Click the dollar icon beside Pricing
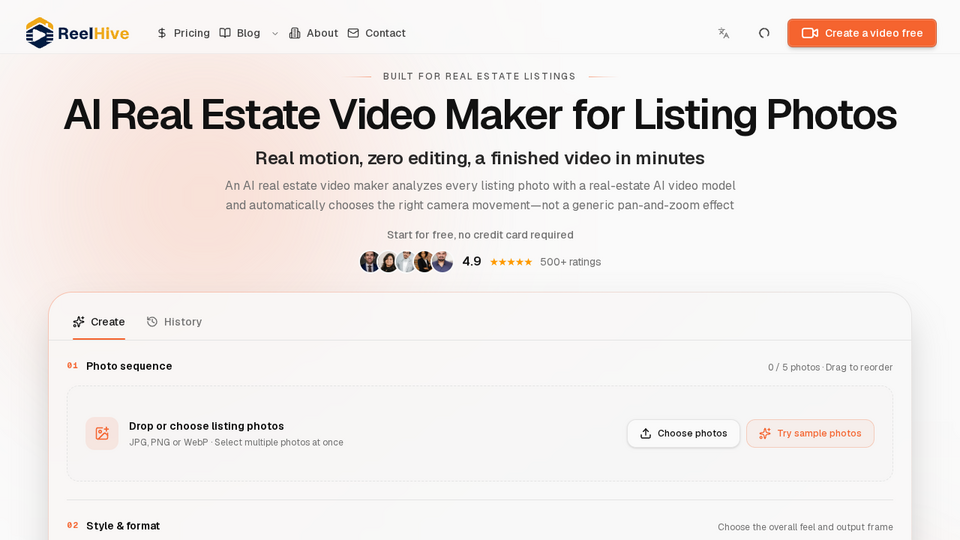 [x=162, y=33]
